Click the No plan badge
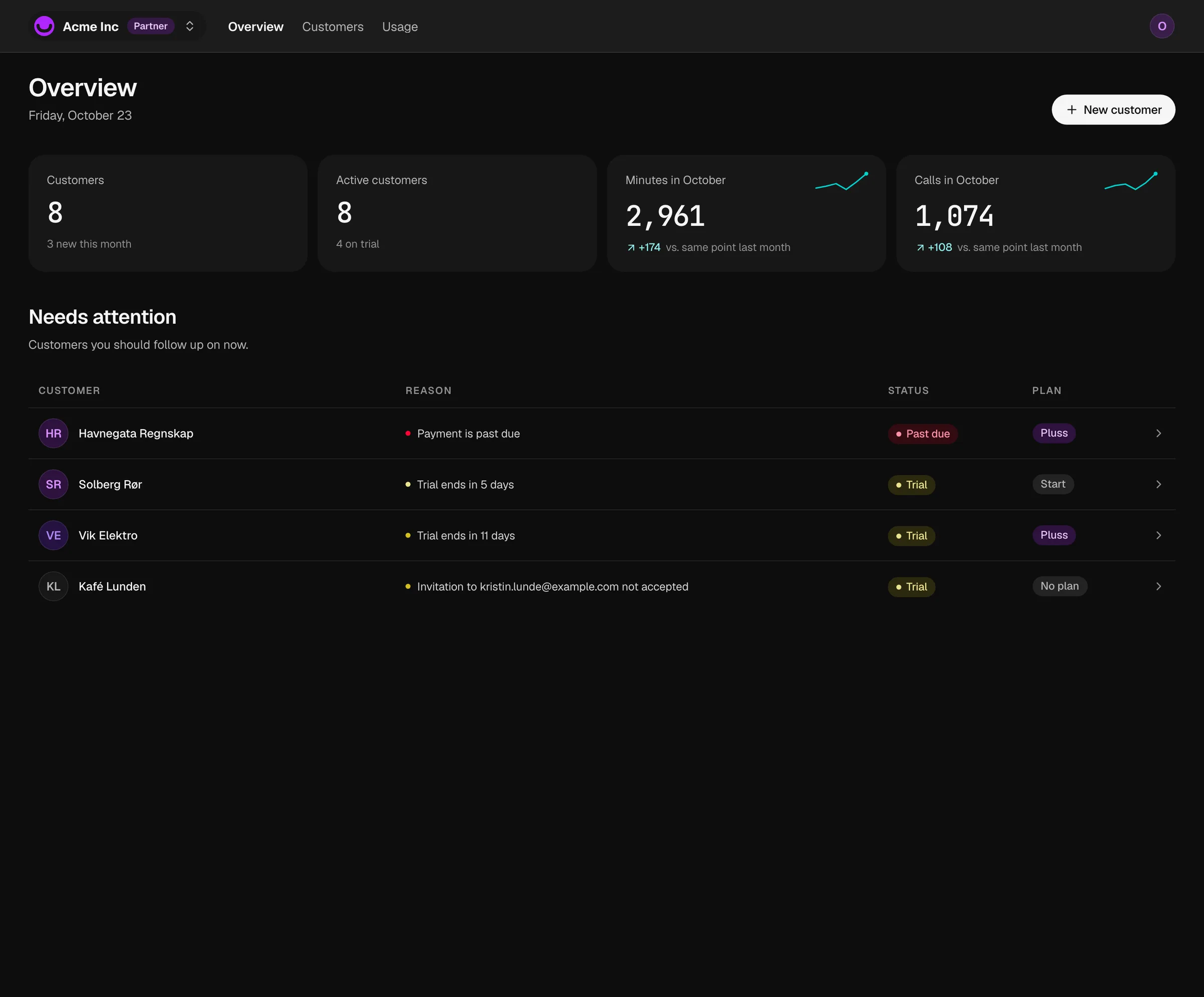This screenshot has width=1204, height=997. click(1060, 586)
